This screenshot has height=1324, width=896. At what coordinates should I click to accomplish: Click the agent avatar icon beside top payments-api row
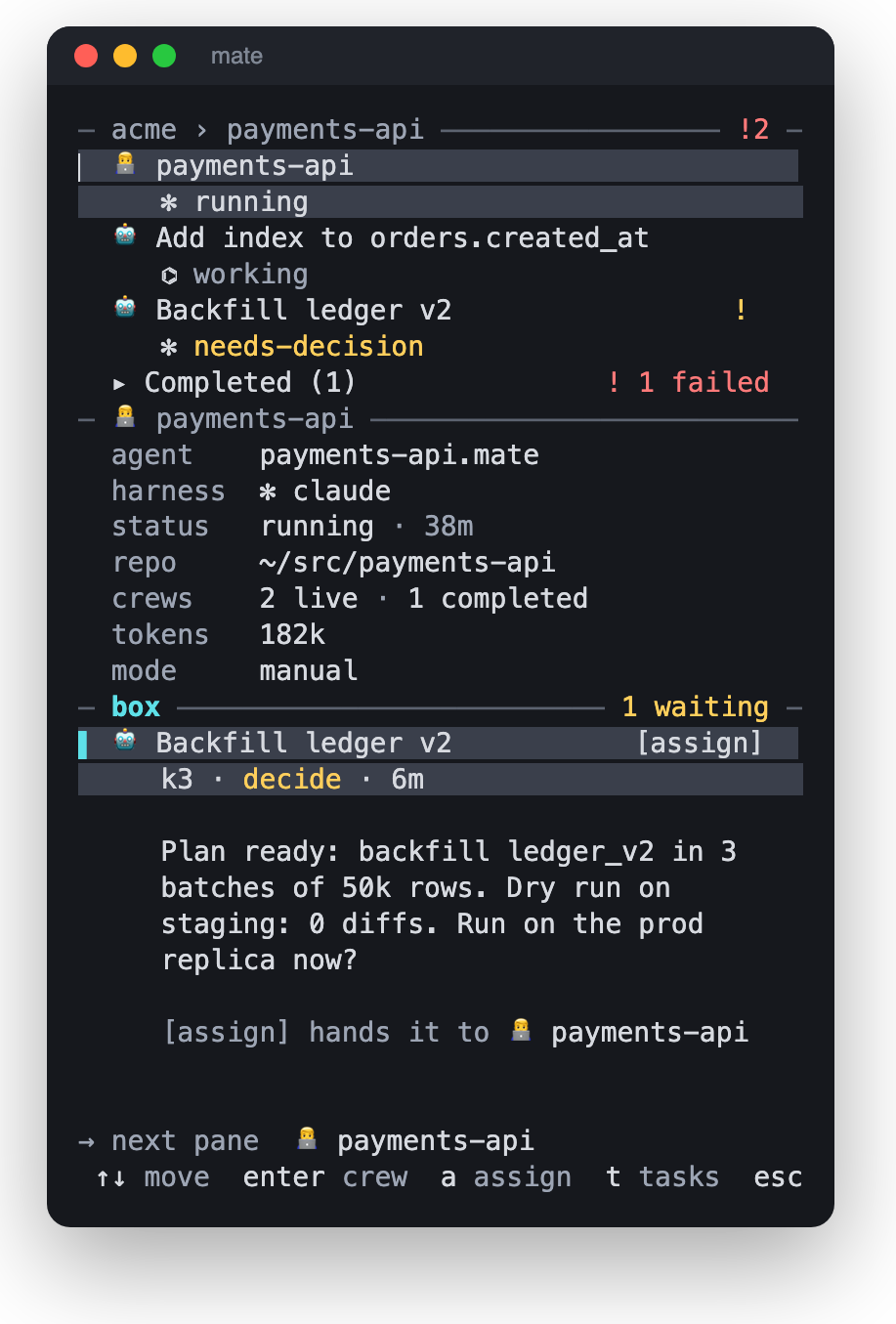125,163
